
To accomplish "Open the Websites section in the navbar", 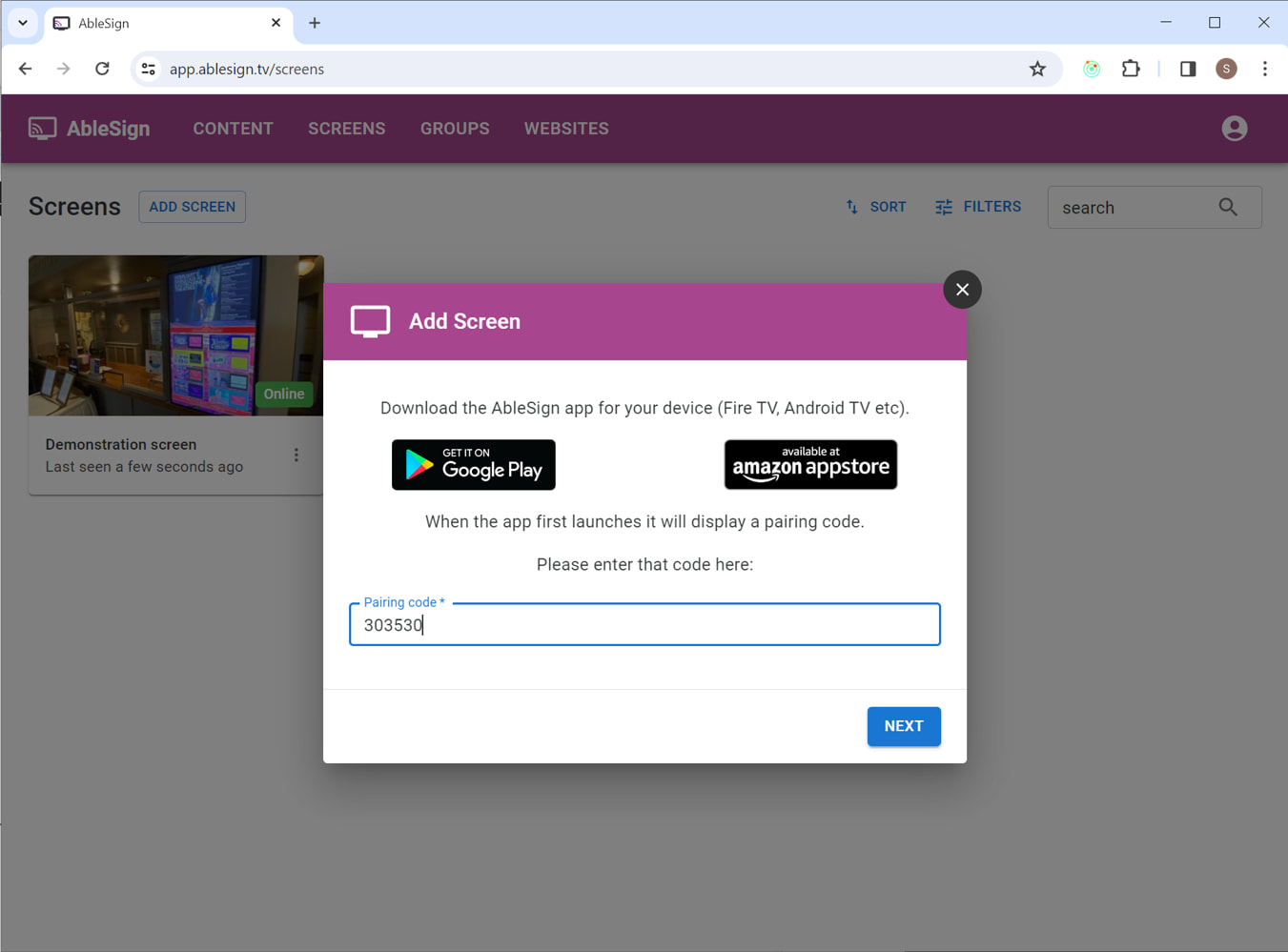I will (x=566, y=128).
